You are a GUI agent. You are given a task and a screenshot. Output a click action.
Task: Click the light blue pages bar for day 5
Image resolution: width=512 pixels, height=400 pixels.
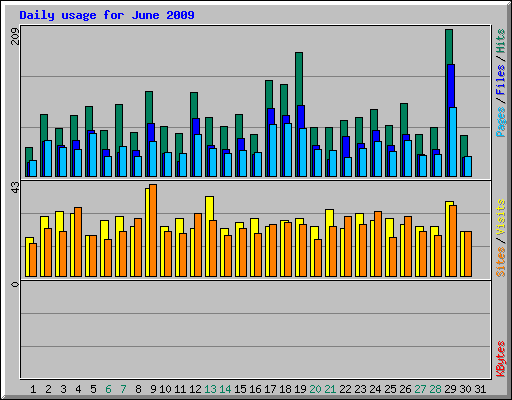pyautogui.click(x=93, y=155)
